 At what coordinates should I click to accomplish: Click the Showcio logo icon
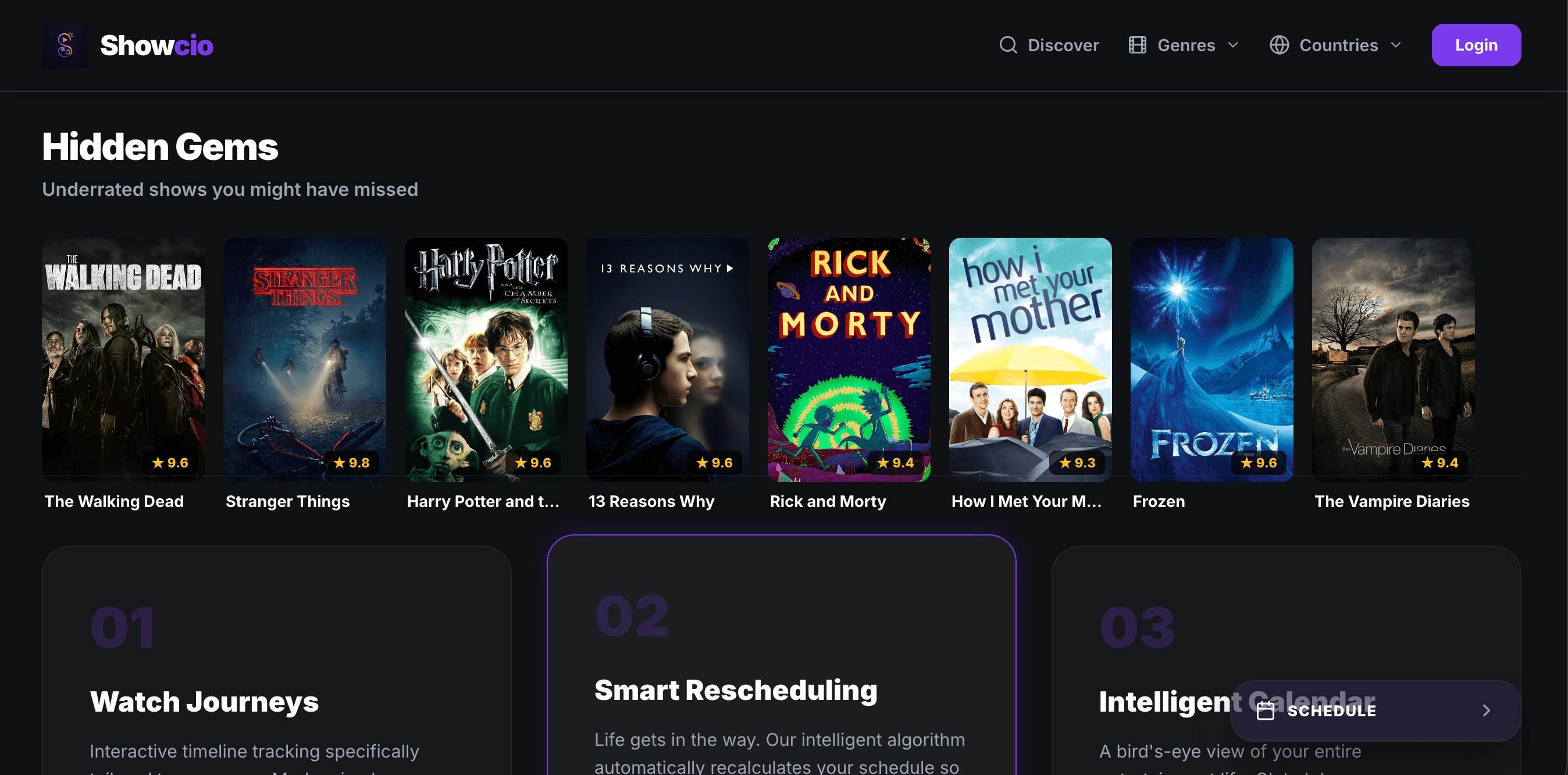point(65,45)
